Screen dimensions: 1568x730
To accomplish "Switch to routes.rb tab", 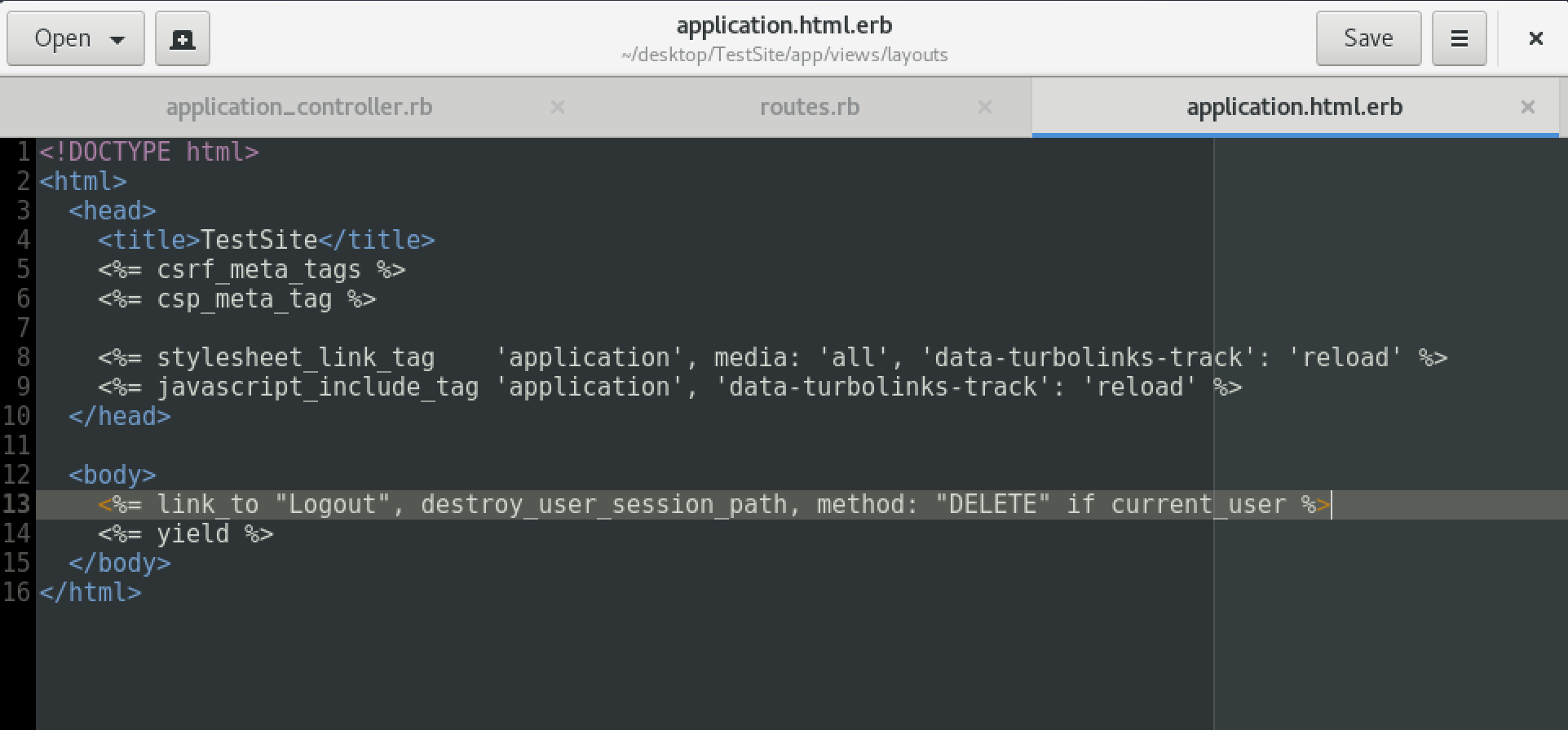I will [x=809, y=107].
